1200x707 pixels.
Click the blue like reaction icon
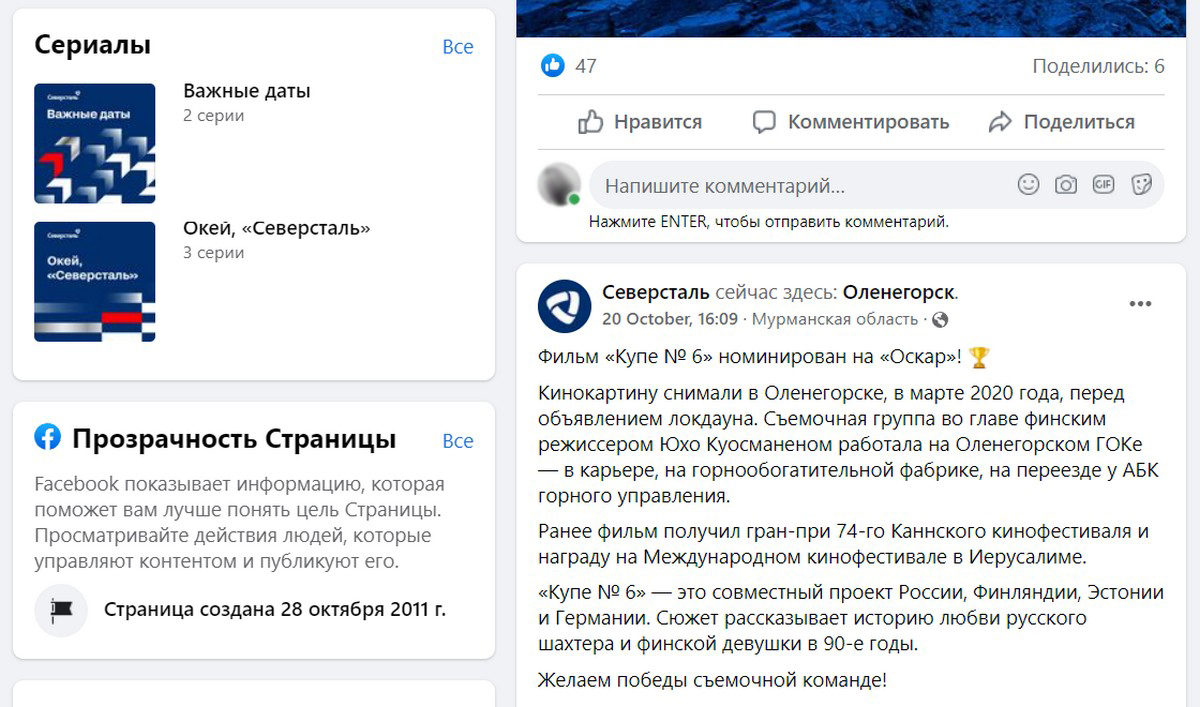[552, 66]
